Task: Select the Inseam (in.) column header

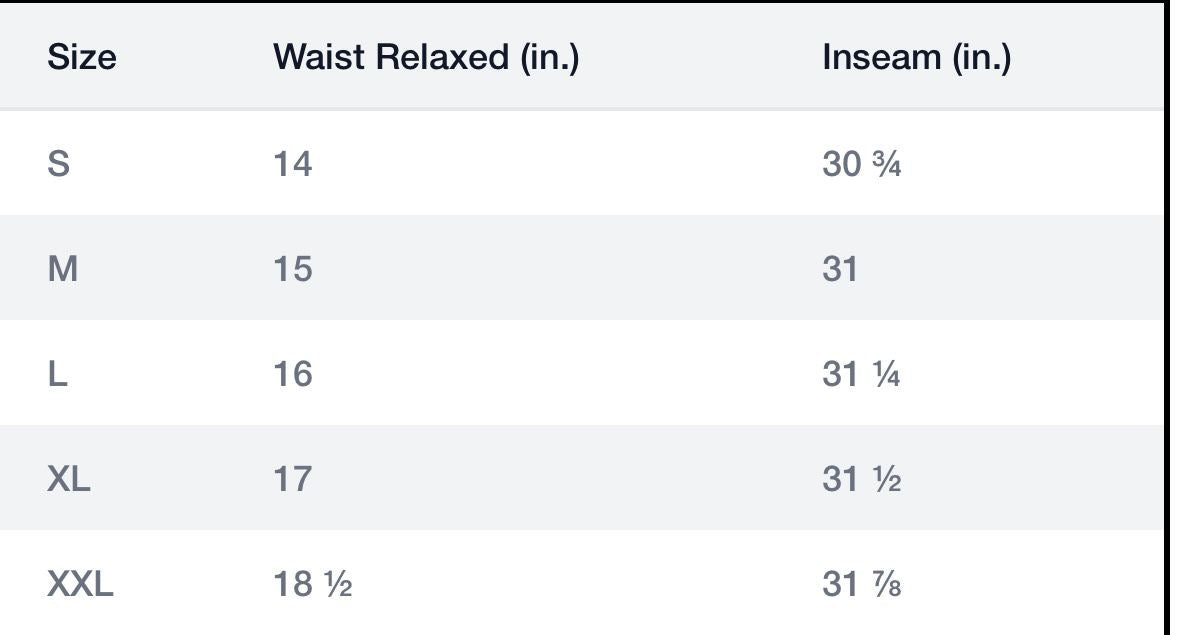Action: pyautogui.click(x=916, y=58)
